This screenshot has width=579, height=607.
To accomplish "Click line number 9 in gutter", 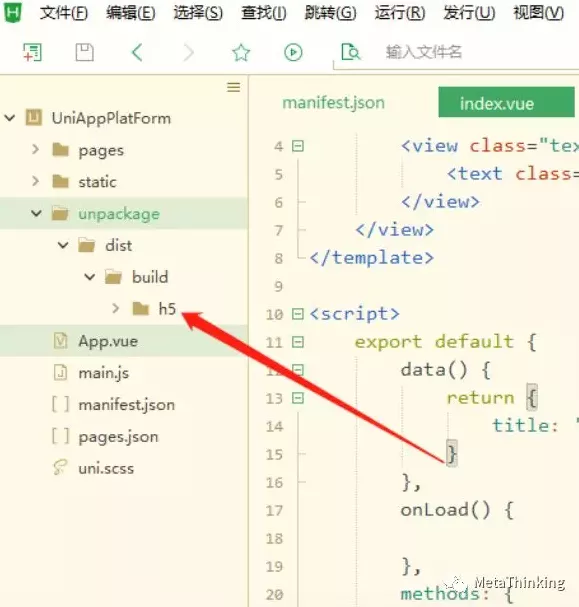I will (279, 286).
